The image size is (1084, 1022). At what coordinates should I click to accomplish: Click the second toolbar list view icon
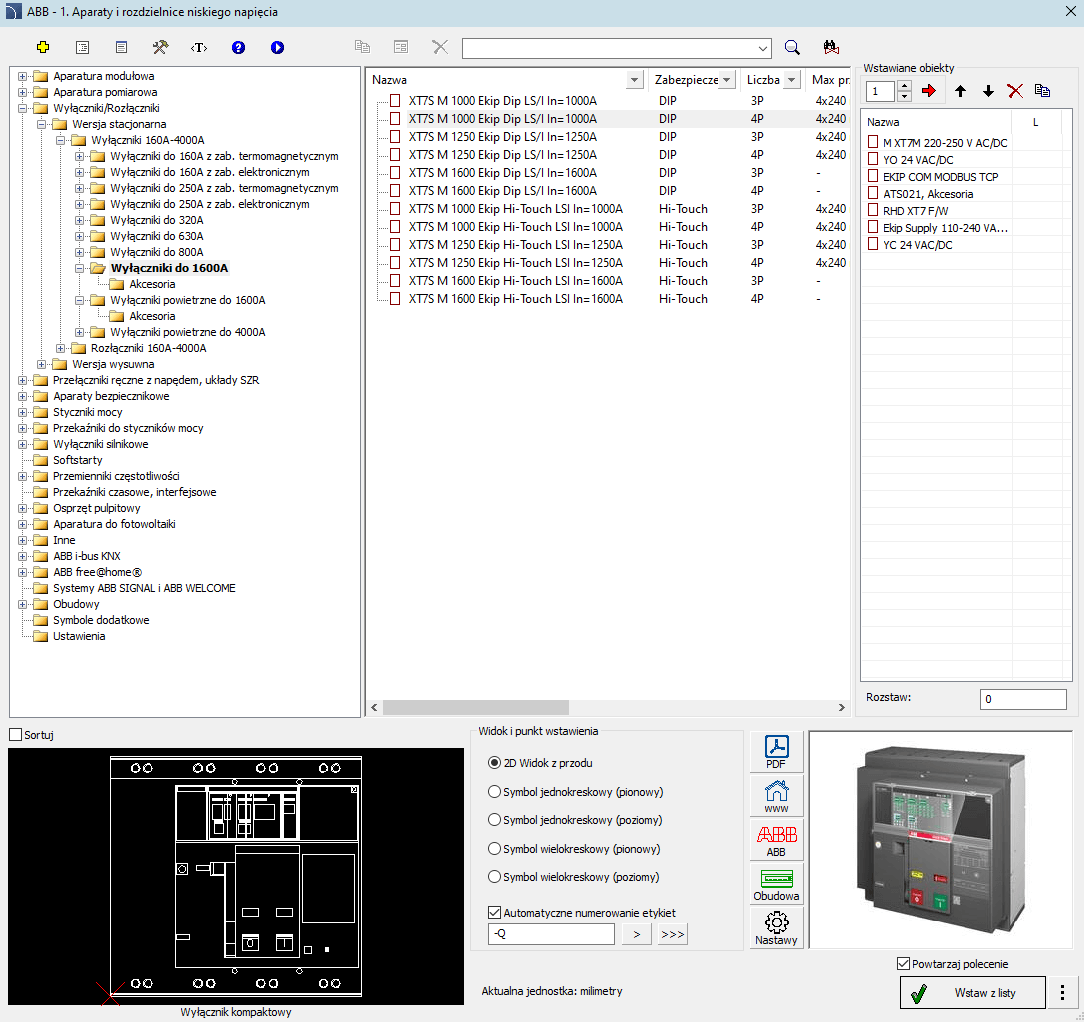click(82, 47)
